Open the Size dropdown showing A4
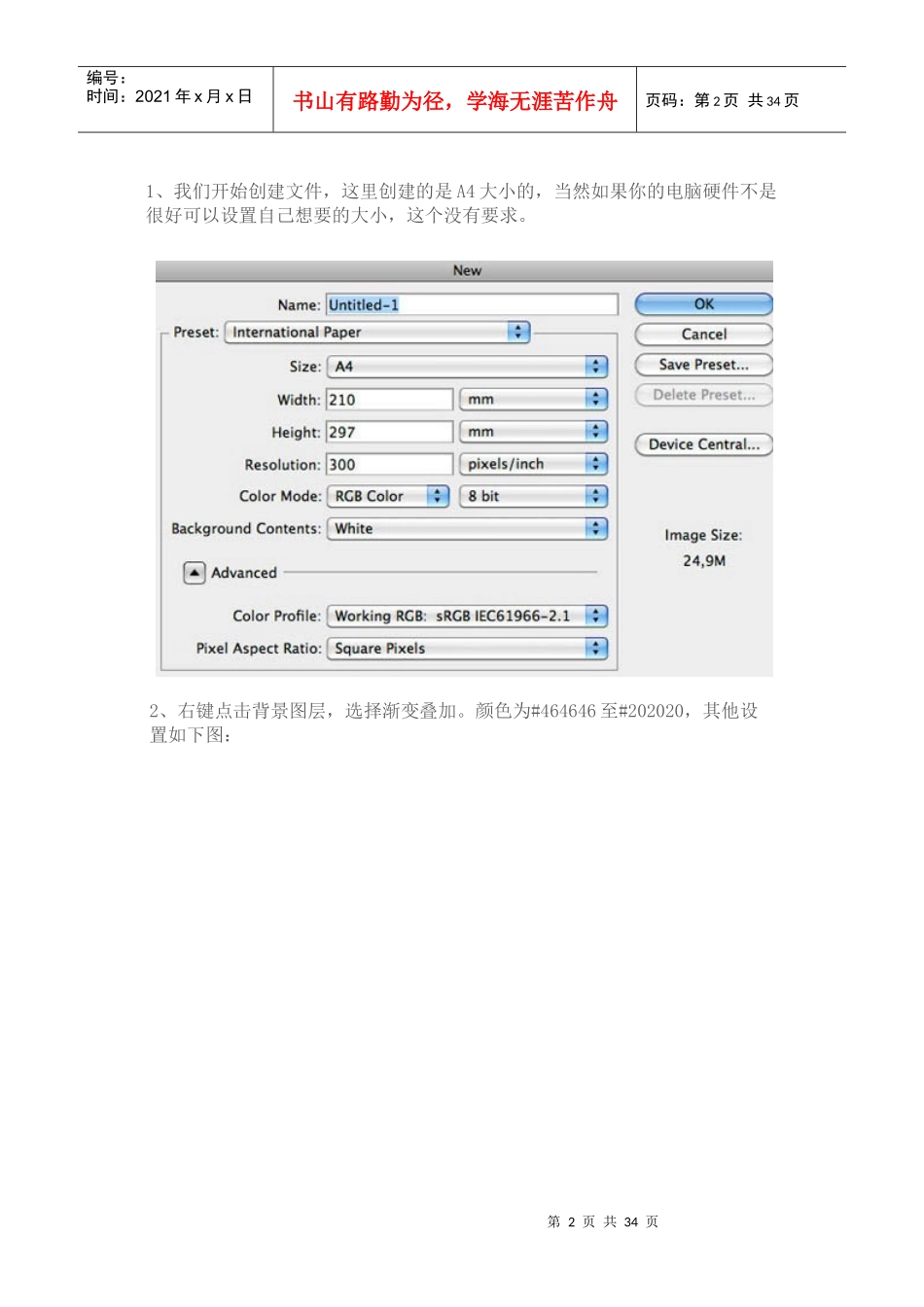The height and width of the screenshot is (1307, 924). pyautogui.click(x=467, y=367)
